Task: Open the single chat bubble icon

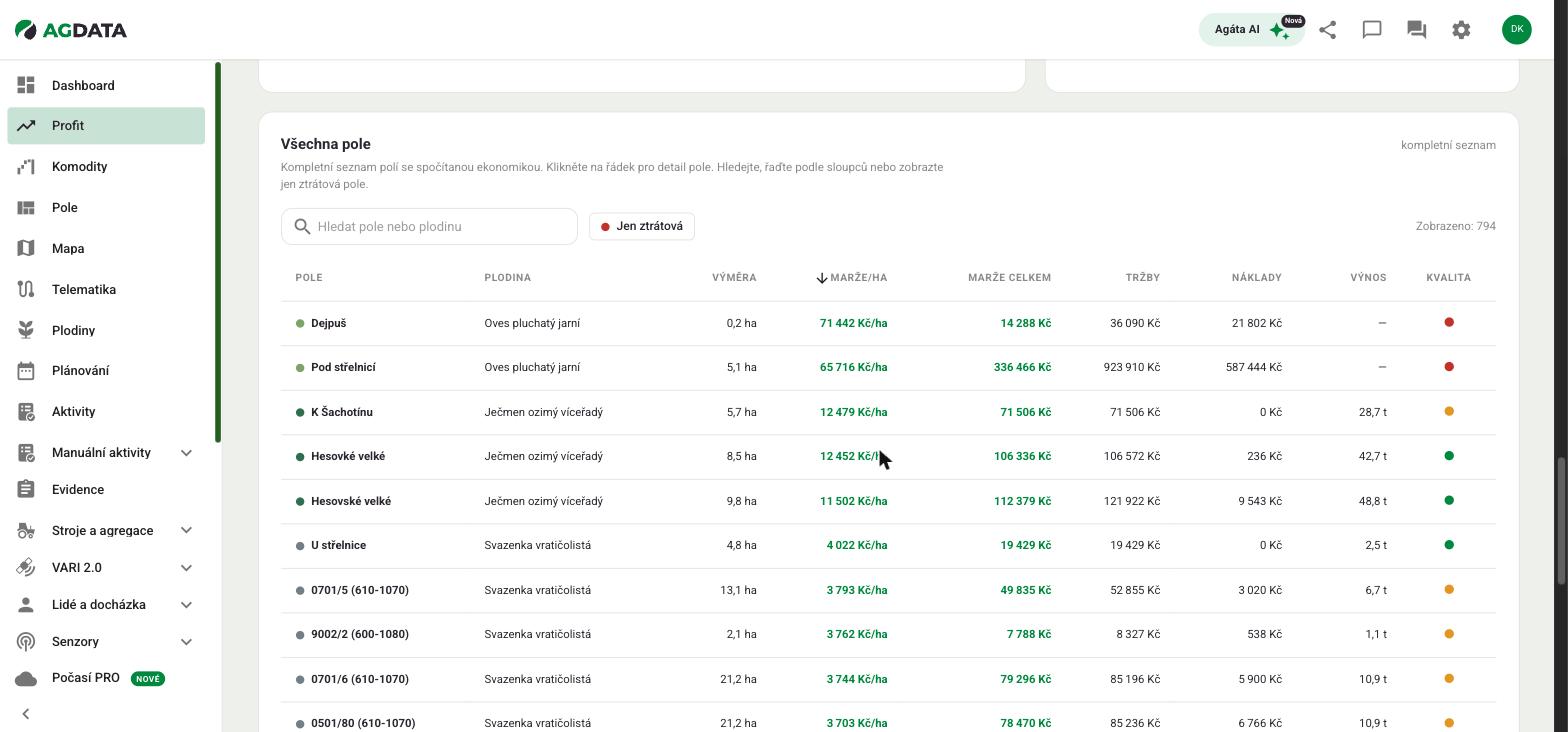Action: [x=1372, y=30]
